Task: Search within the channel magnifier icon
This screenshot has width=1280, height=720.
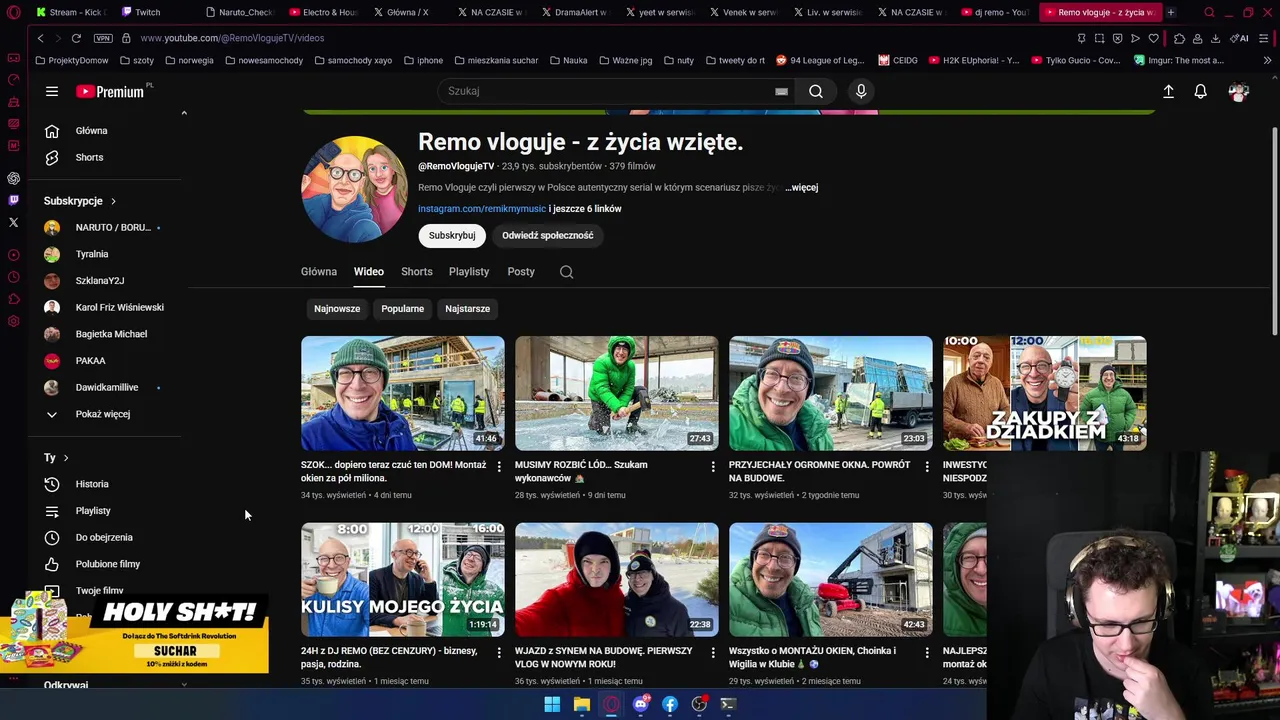Action: 567,272
